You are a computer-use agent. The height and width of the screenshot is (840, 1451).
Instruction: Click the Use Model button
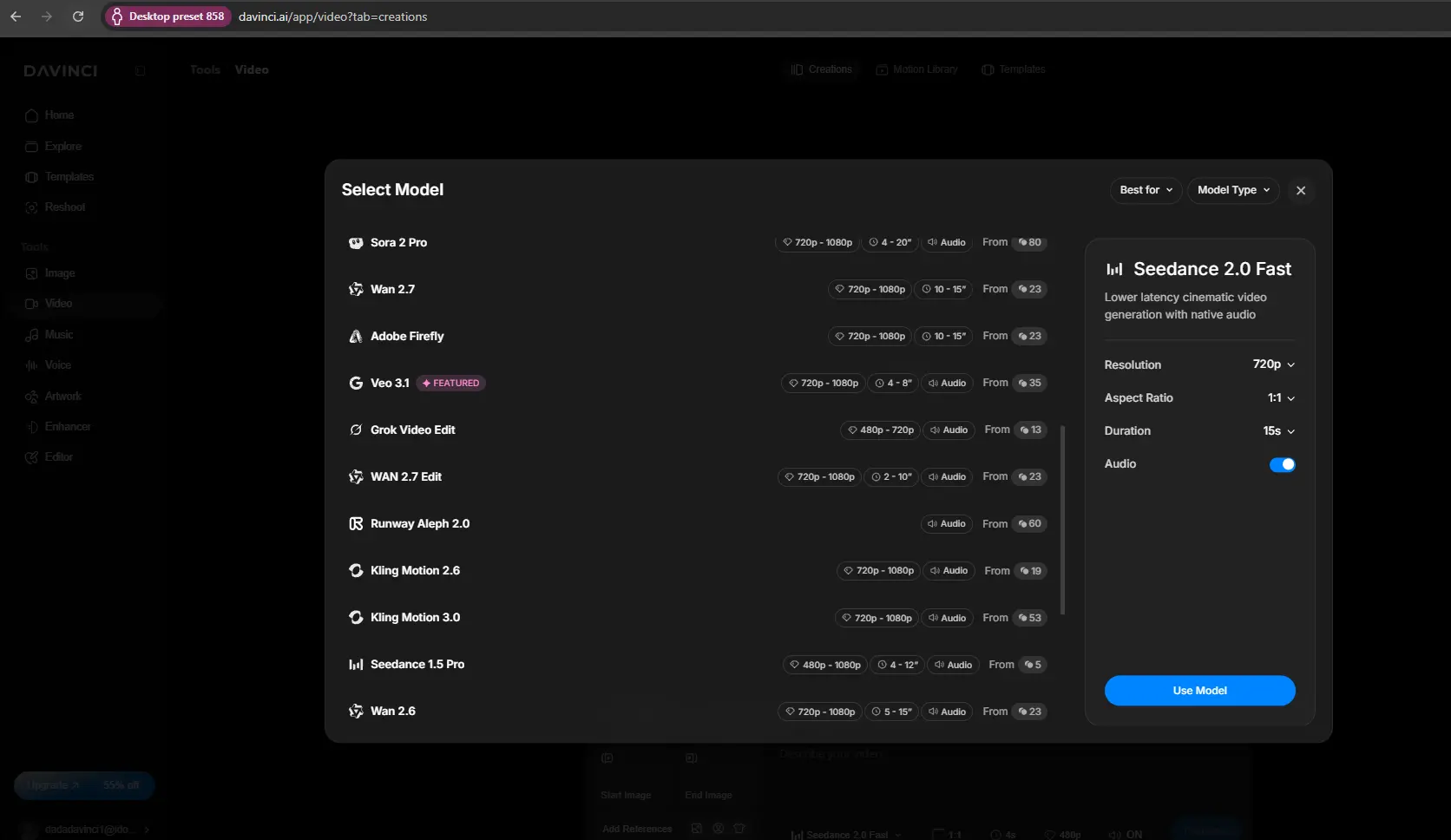pos(1199,691)
